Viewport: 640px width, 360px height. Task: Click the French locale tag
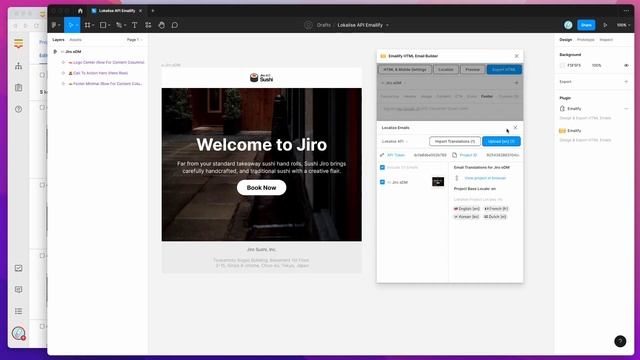[x=496, y=209]
